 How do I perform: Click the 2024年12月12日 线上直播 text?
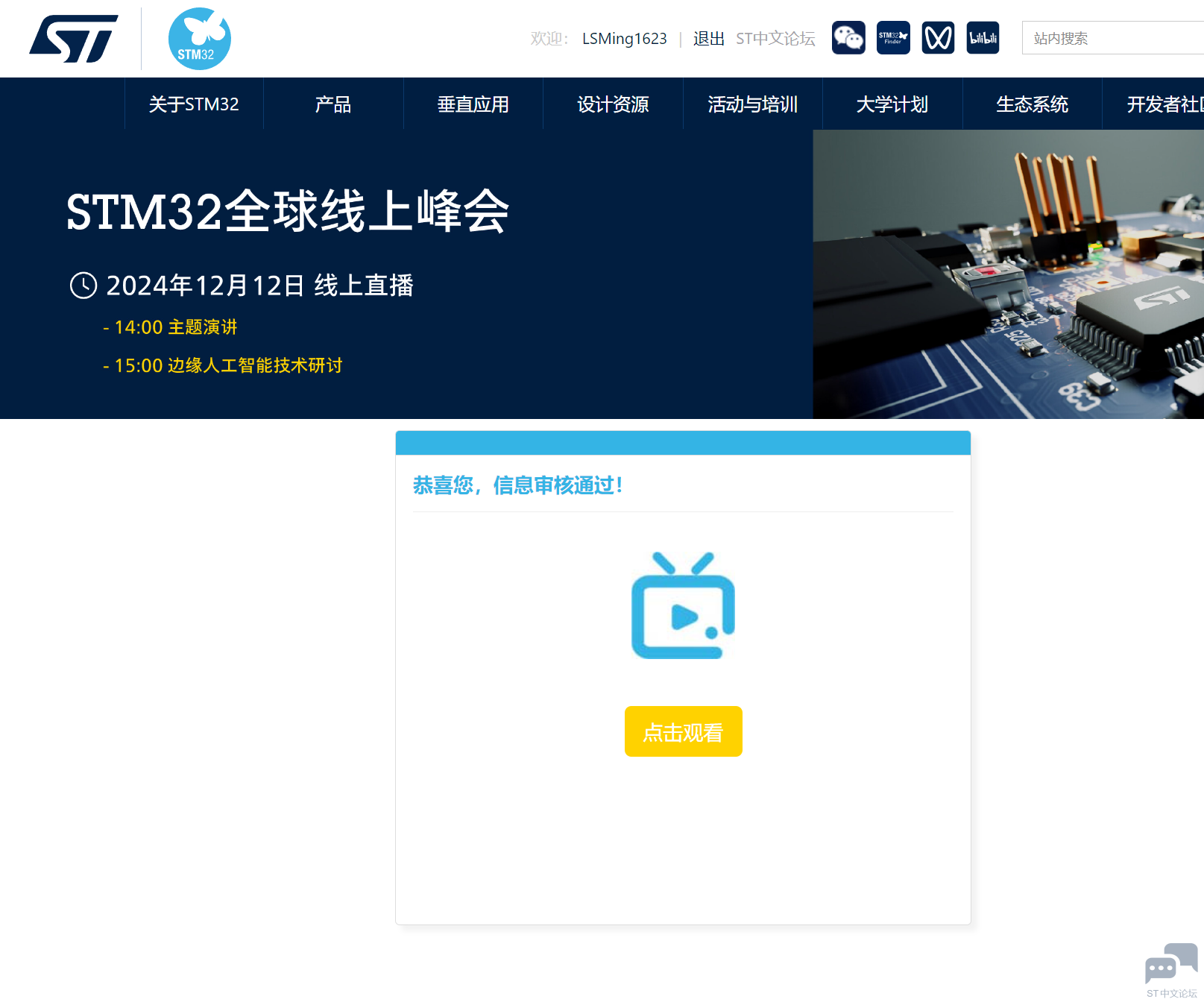tap(259, 286)
